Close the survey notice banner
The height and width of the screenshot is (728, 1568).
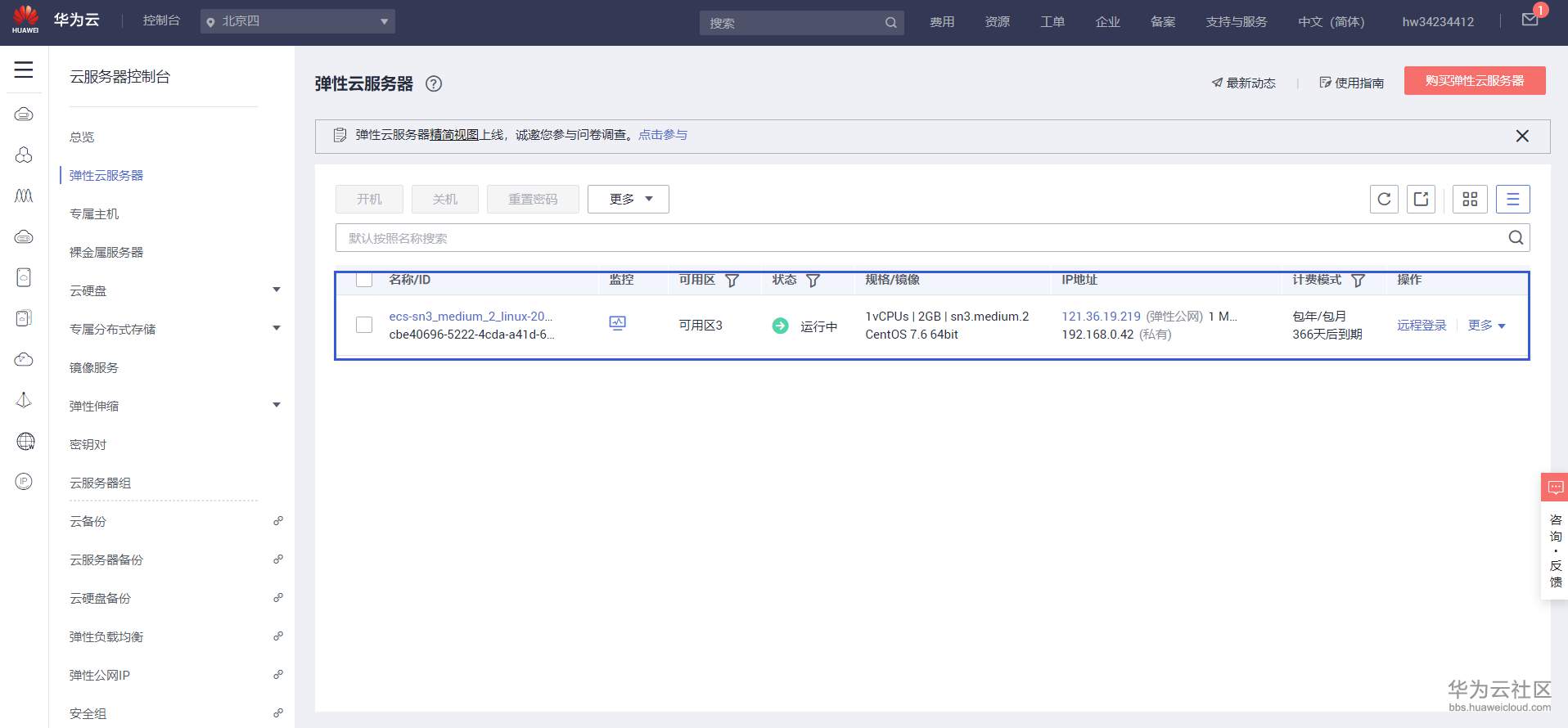[x=1522, y=136]
